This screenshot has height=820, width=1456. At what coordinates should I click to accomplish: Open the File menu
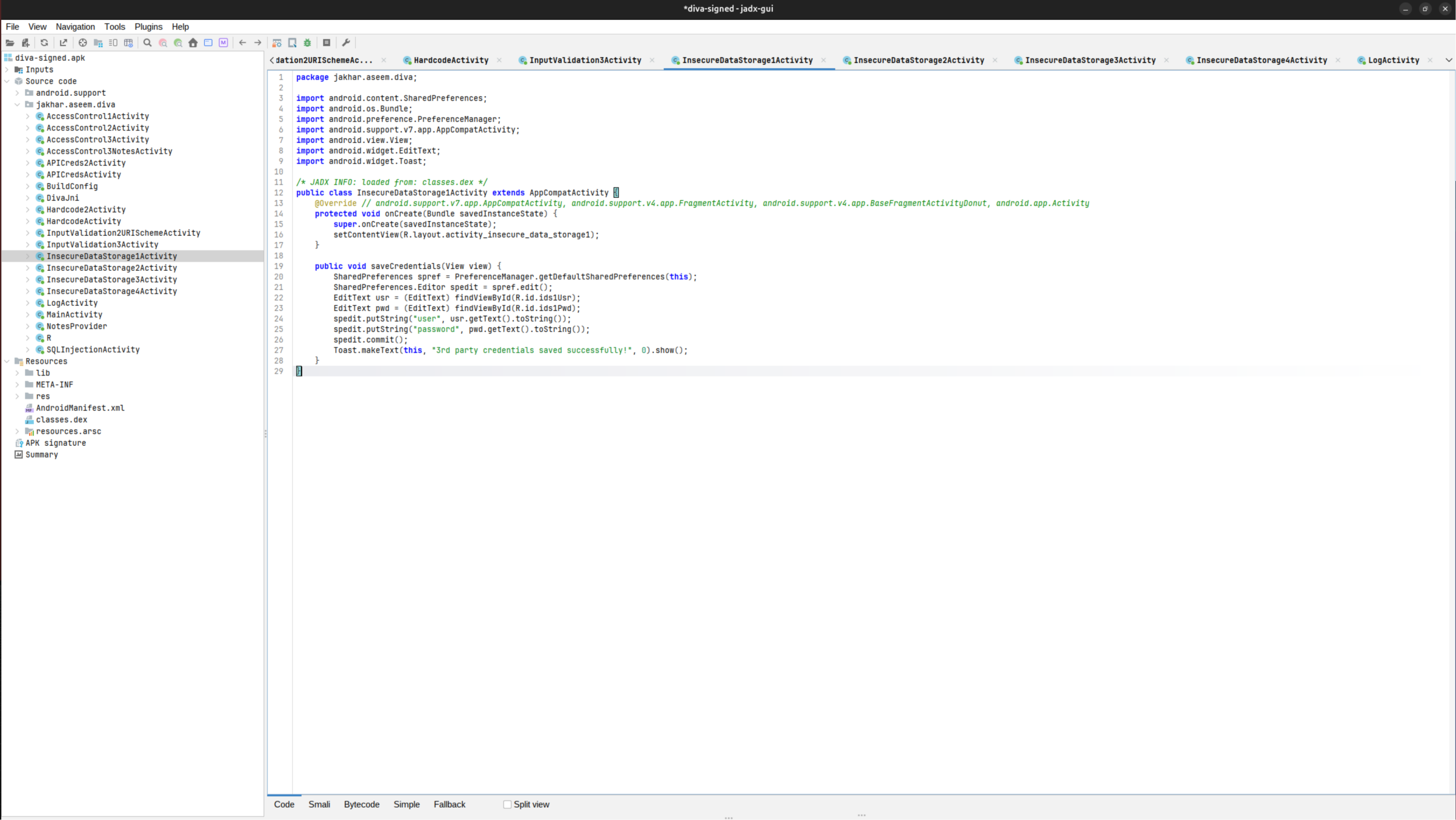coord(12,27)
